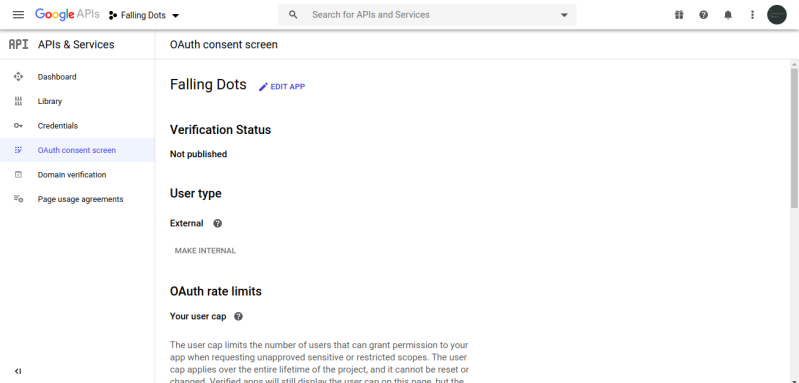Go to Dashboard
This screenshot has width=799, height=383.
pos(57,77)
